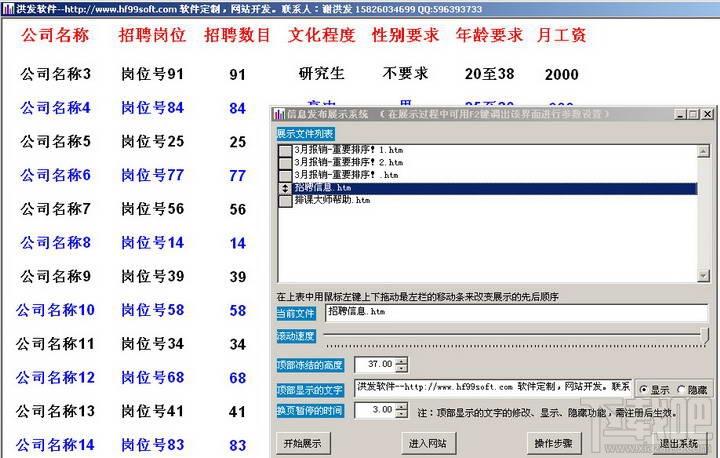Image resolution: width=720 pixels, height=458 pixels.
Task: Click the 滚动速度 slider track middle
Action: click(x=514, y=335)
